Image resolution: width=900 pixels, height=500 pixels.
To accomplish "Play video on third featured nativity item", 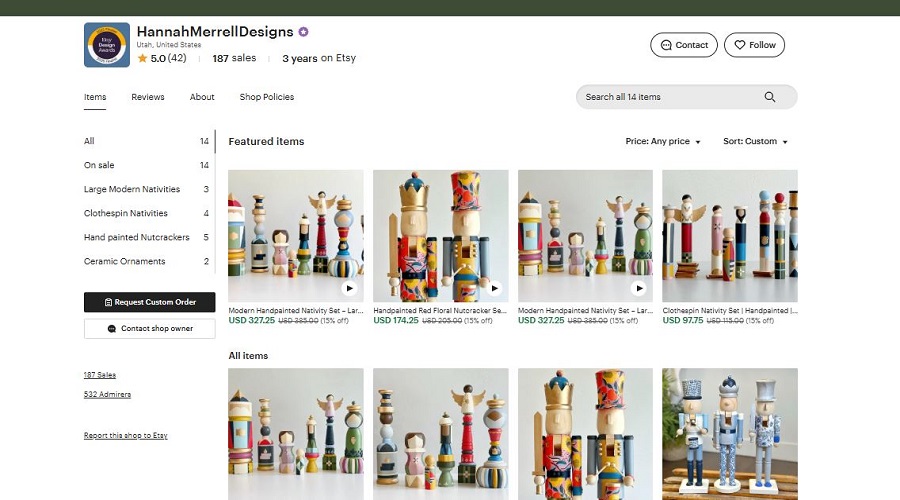I will (639, 288).
